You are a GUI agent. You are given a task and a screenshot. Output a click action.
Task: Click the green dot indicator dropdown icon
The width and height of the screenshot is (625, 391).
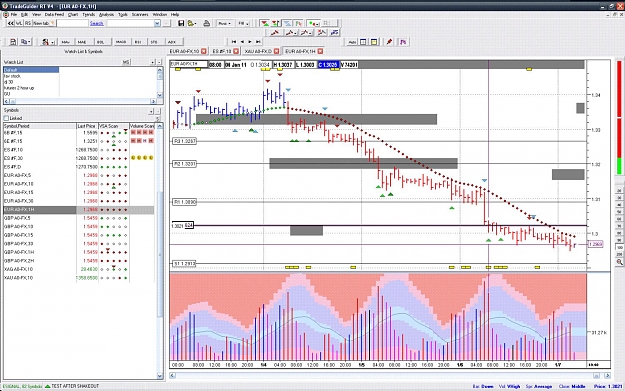pyautogui.click(x=313, y=24)
